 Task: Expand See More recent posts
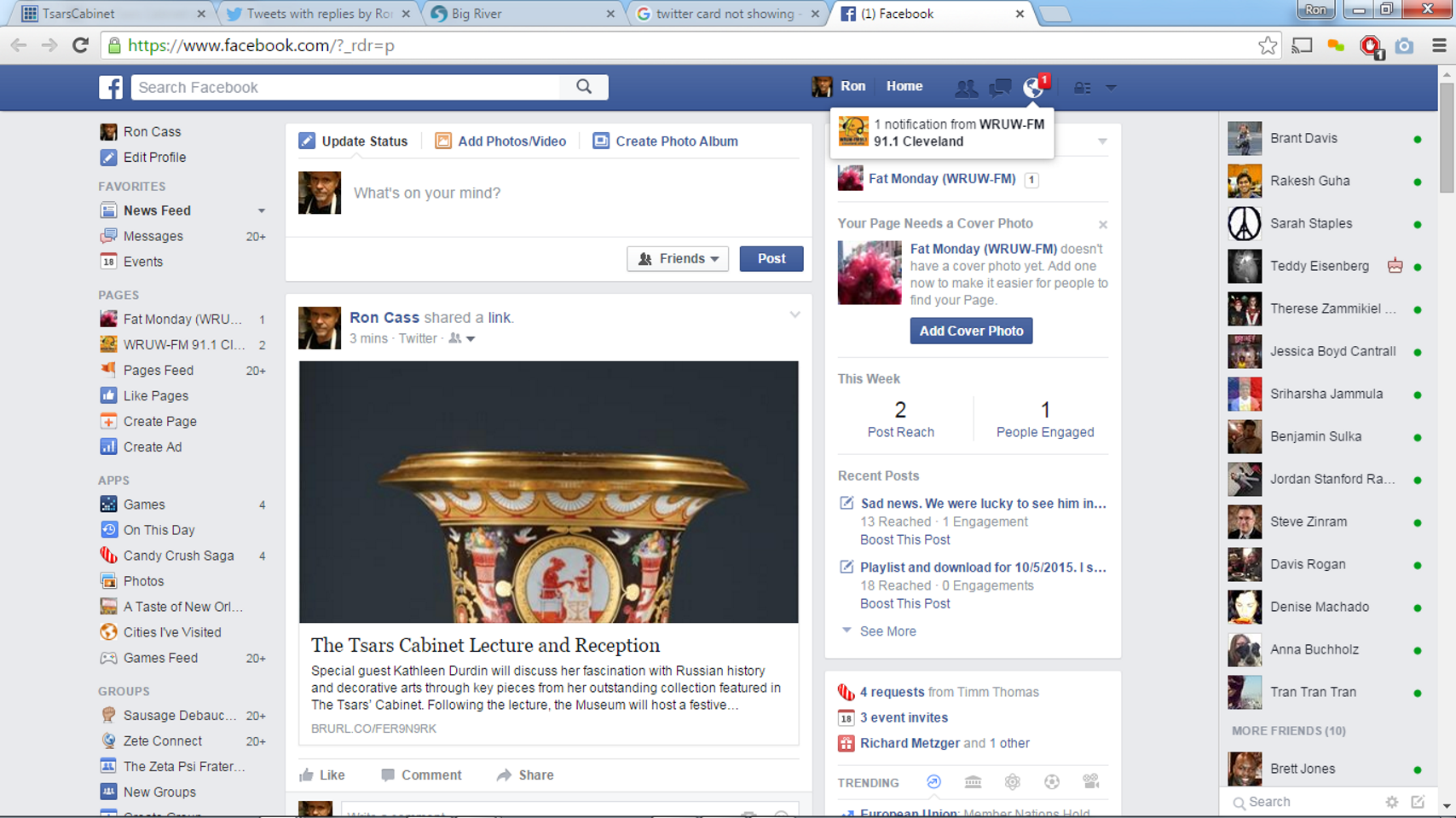[x=887, y=631]
